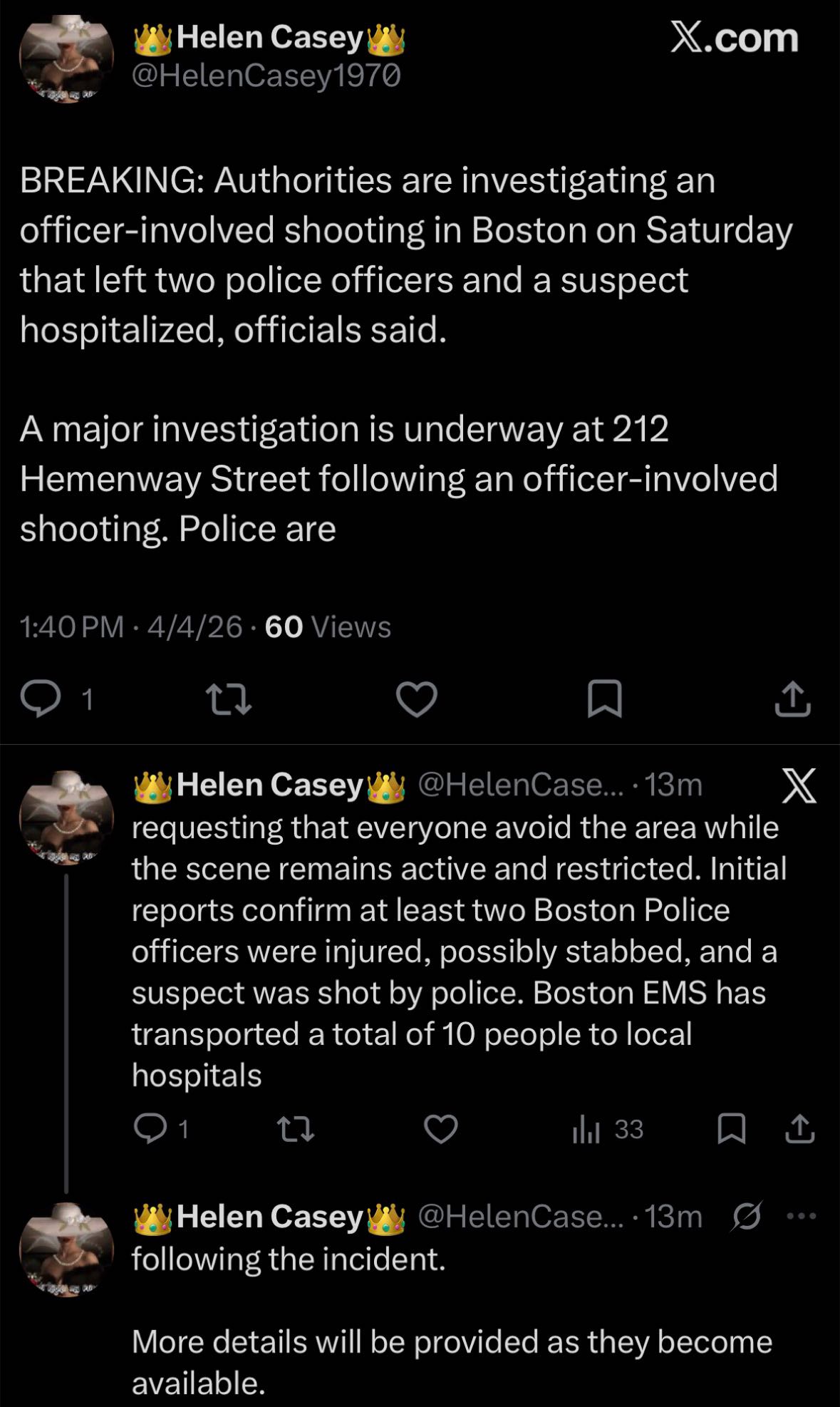Repost the main BREAKING tweet
This screenshot has width=840, height=1407.
(228, 699)
